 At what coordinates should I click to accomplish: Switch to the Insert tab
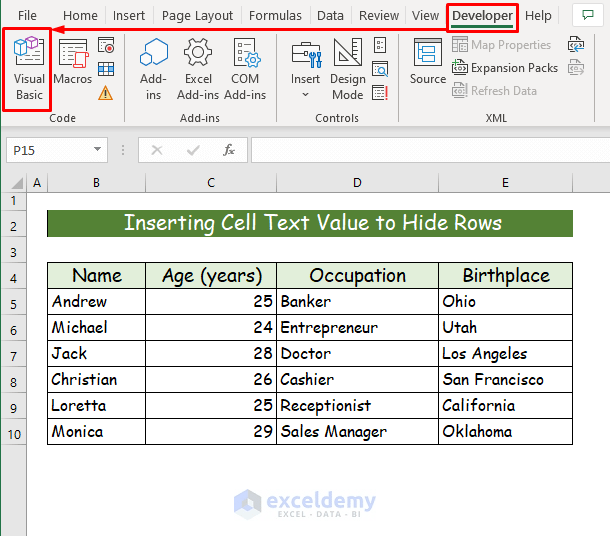pos(129,16)
